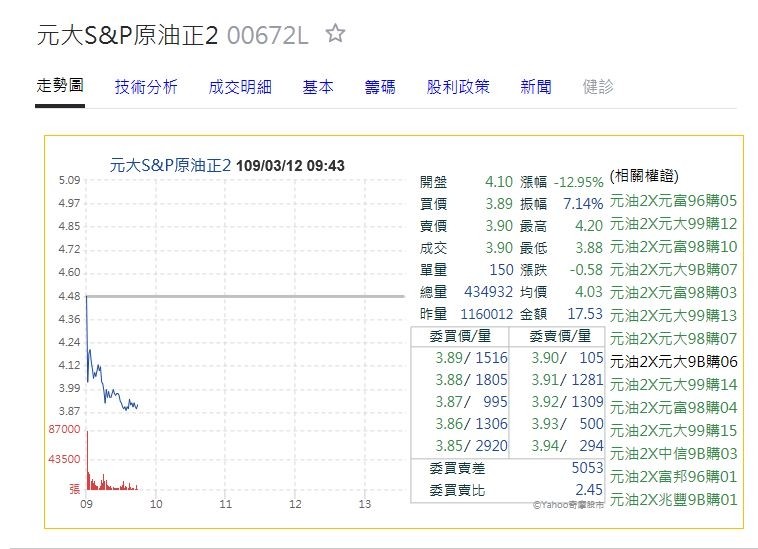Open the 成交明細 tab
The image size is (758, 549).
(x=240, y=87)
